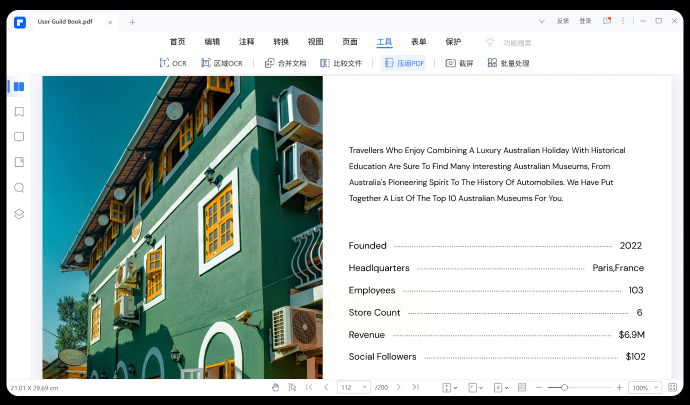Screen dimensions: 690x405
Task: Select the hand tool in status bar
Action: tap(275, 387)
